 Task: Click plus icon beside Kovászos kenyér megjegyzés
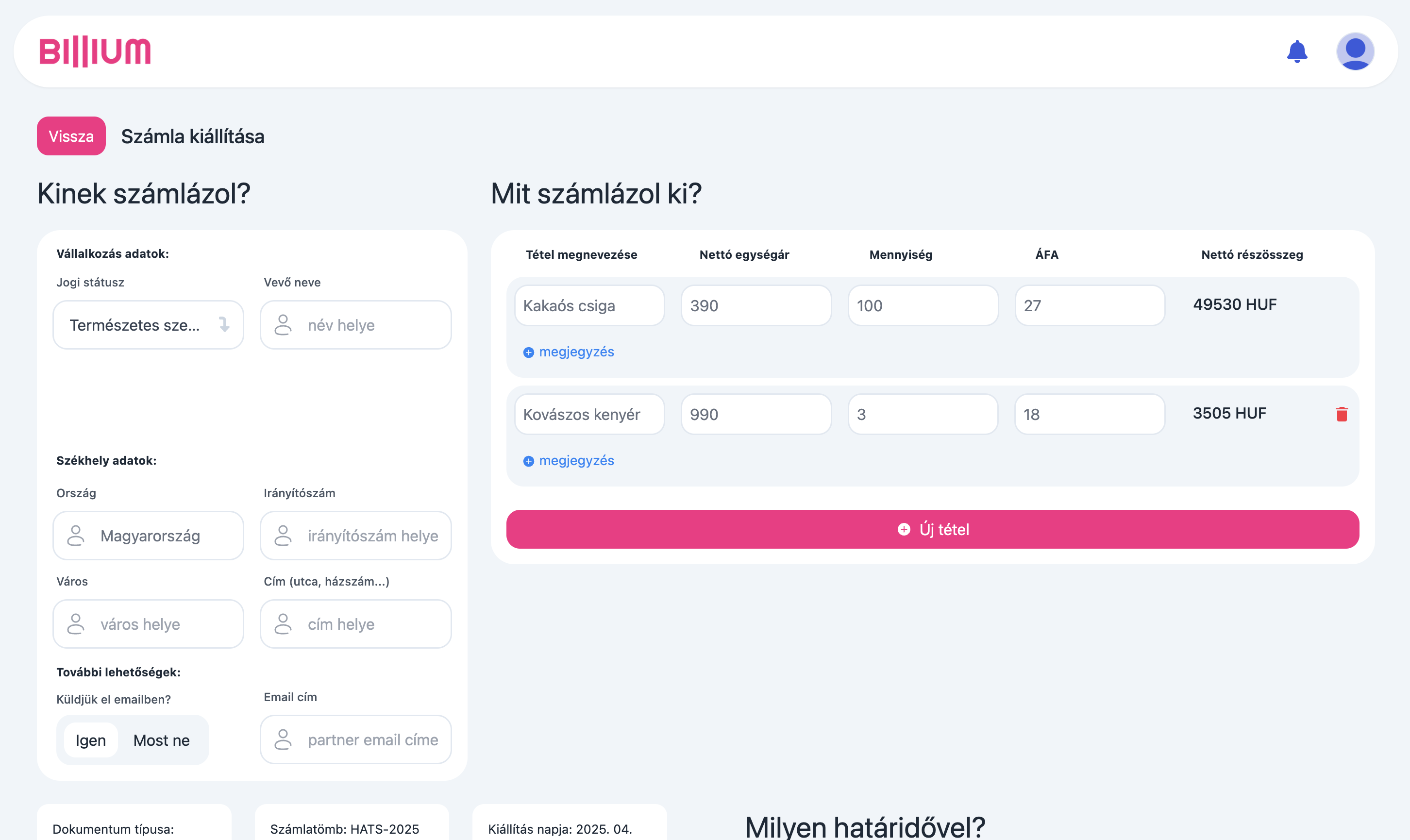tap(528, 461)
